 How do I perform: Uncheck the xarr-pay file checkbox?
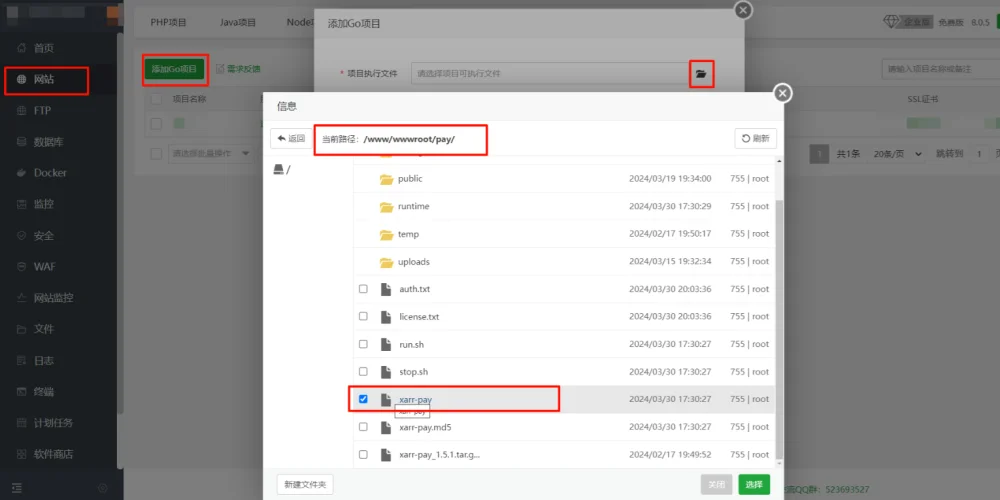363,399
